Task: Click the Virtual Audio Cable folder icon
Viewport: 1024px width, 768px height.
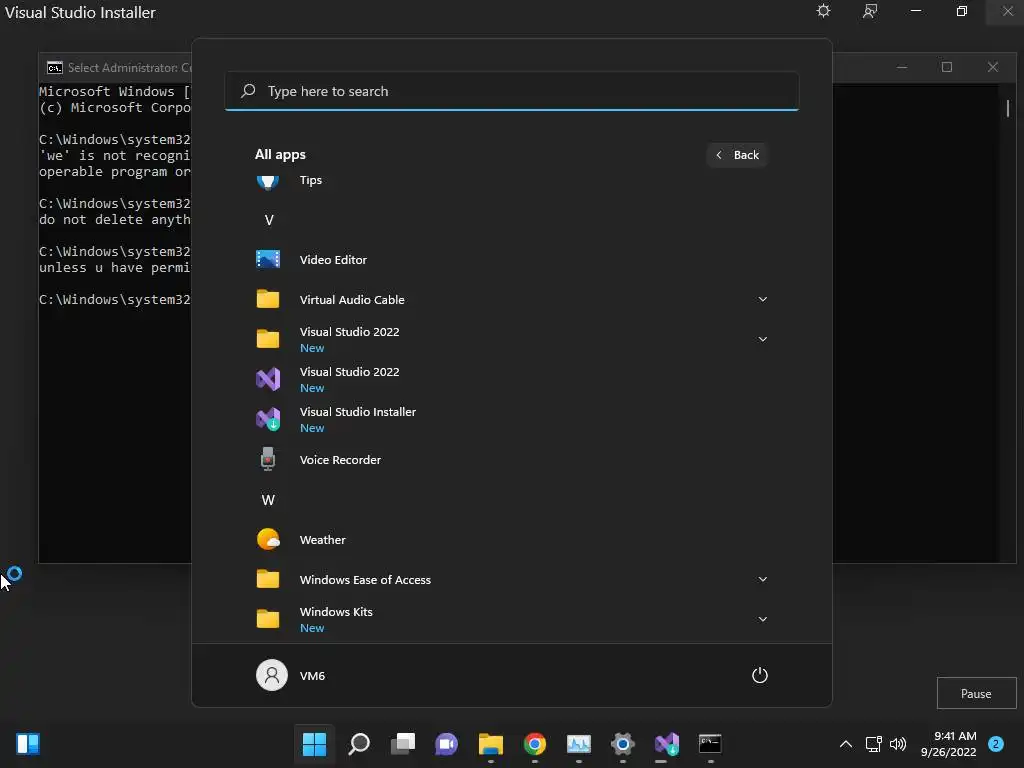Action: [x=268, y=299]
